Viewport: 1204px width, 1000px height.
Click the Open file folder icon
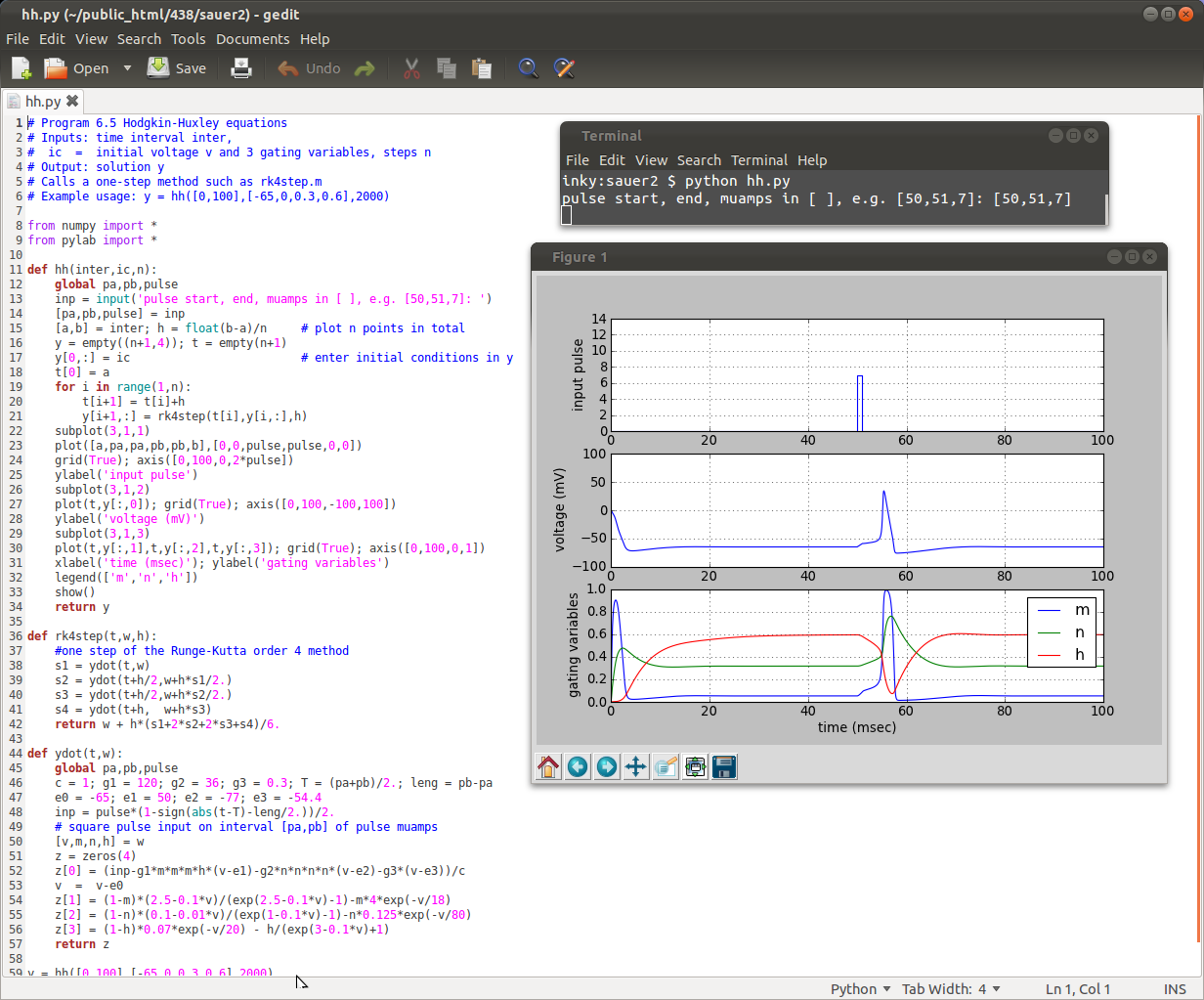point(56,67)
